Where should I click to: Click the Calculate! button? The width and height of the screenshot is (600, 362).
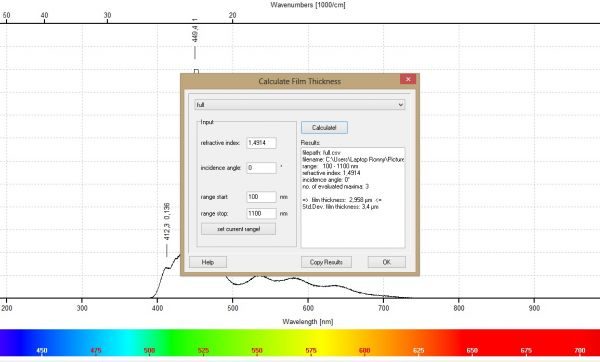324,128
